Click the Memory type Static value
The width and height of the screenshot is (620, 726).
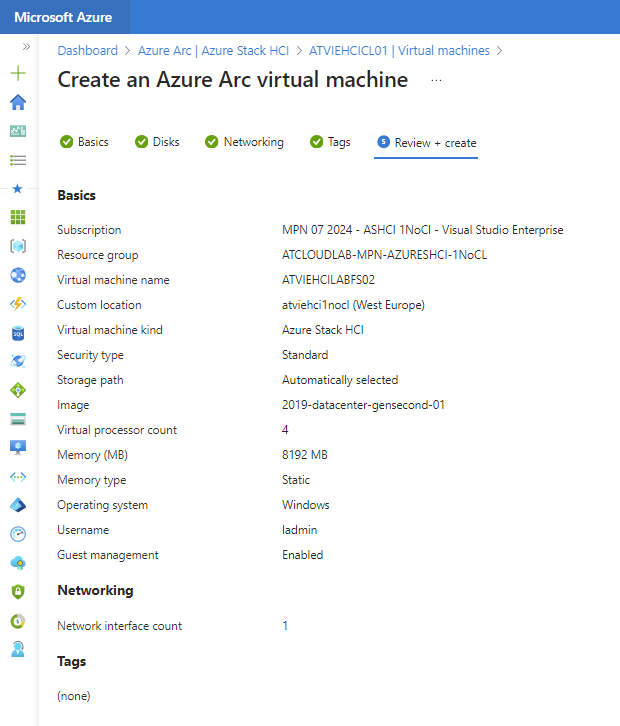tap(296, 480)
